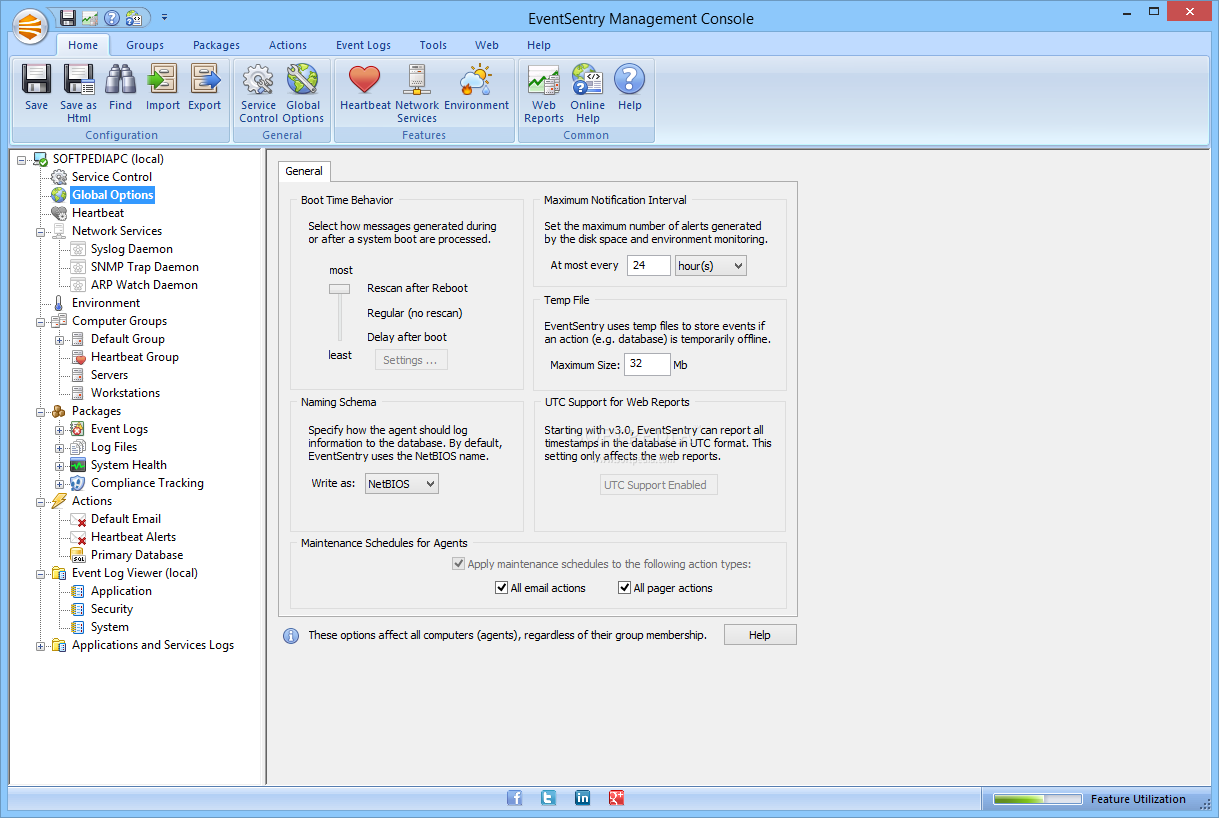This screenshot has height=818, width=1219.
Task: Open Online Help from the ribbon
Action: coord(588,94)
